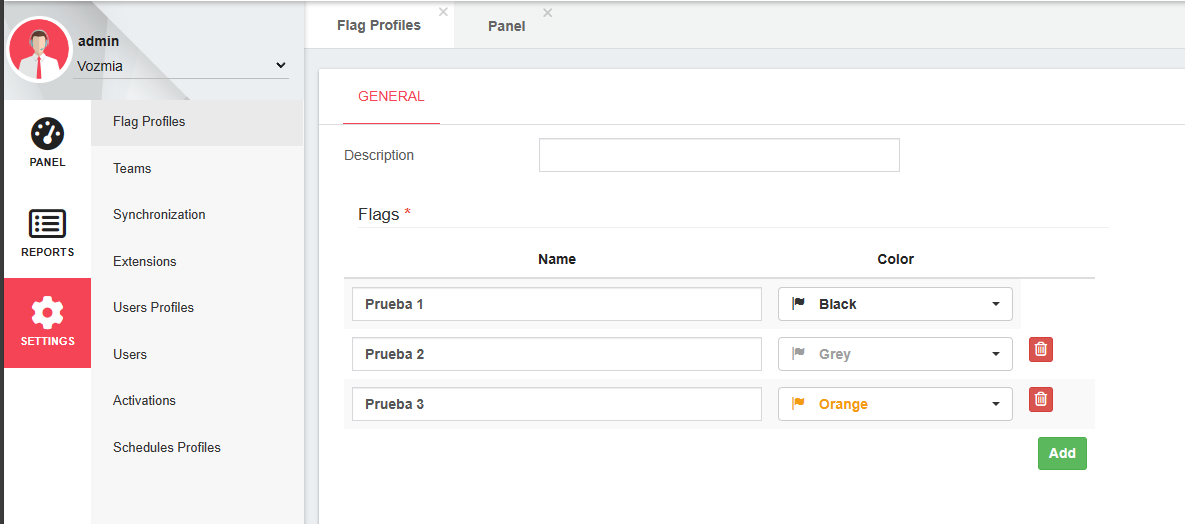This screenshot has width=1185, height=524.
Task: Click the green Add button
Action: point(1061,453)
